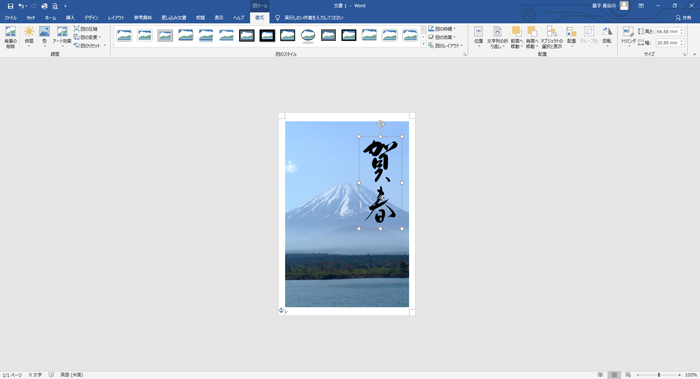
Task: Open the Position (位置) menu
Action: (479, 37)
